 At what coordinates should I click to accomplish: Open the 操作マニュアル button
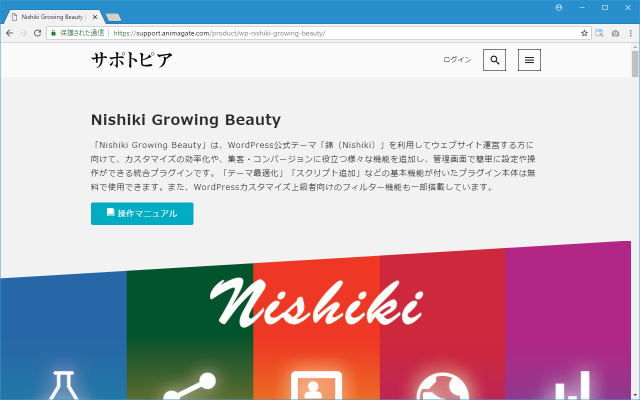pyautogui.click(x=142, y=213)
